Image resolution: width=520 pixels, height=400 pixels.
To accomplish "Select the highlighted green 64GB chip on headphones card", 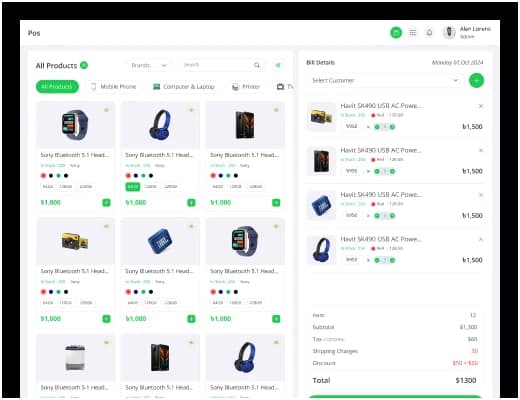I will (133, 187).
